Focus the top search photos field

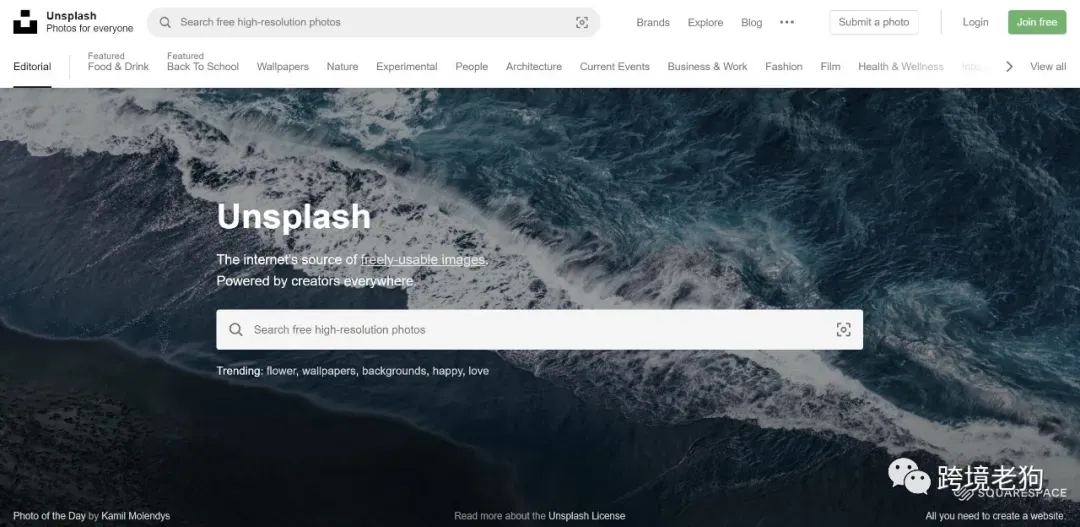pyautogui.click(x=373, y=22)
